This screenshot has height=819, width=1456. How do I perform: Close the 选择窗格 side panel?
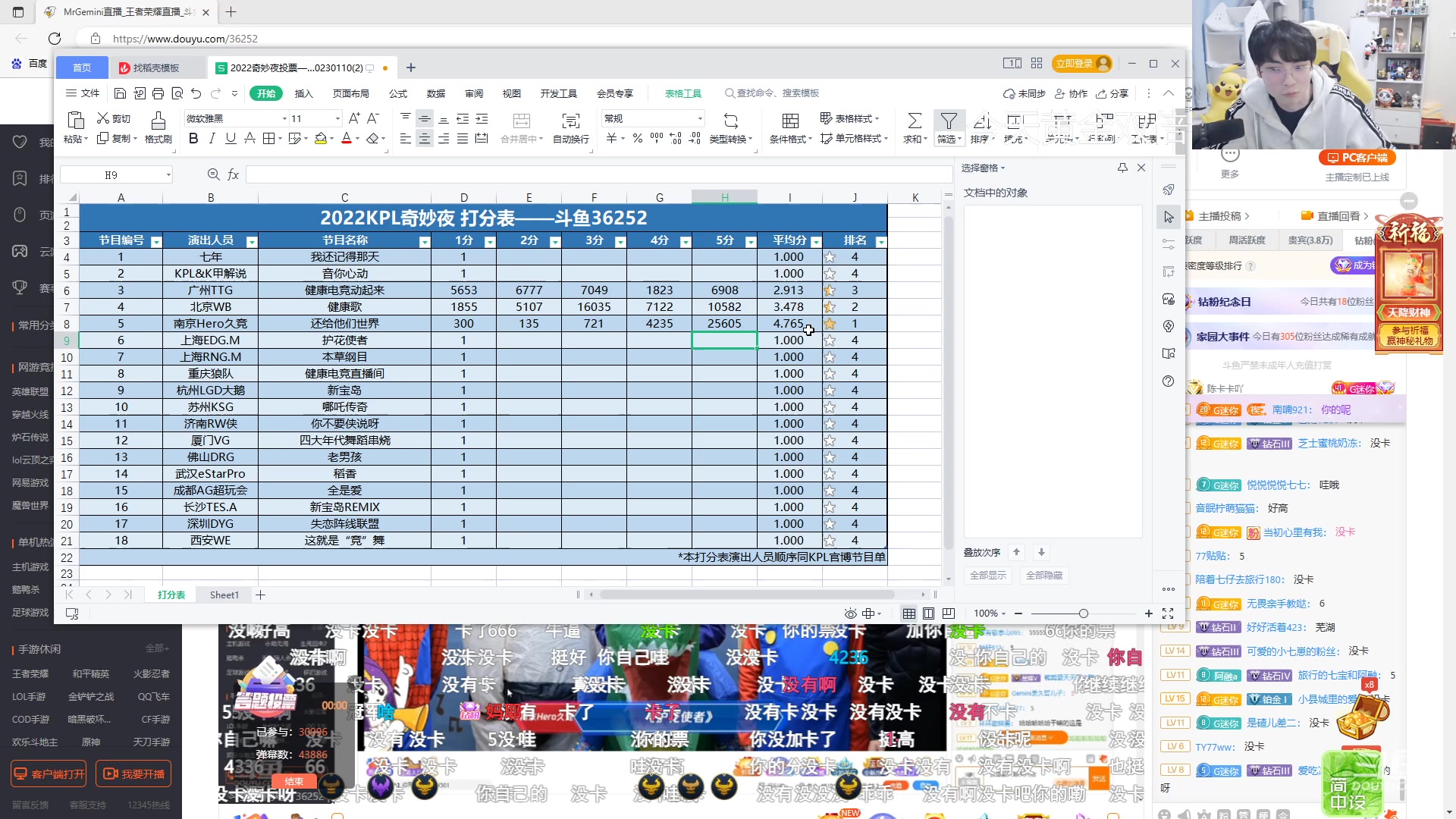(1141, 168)
